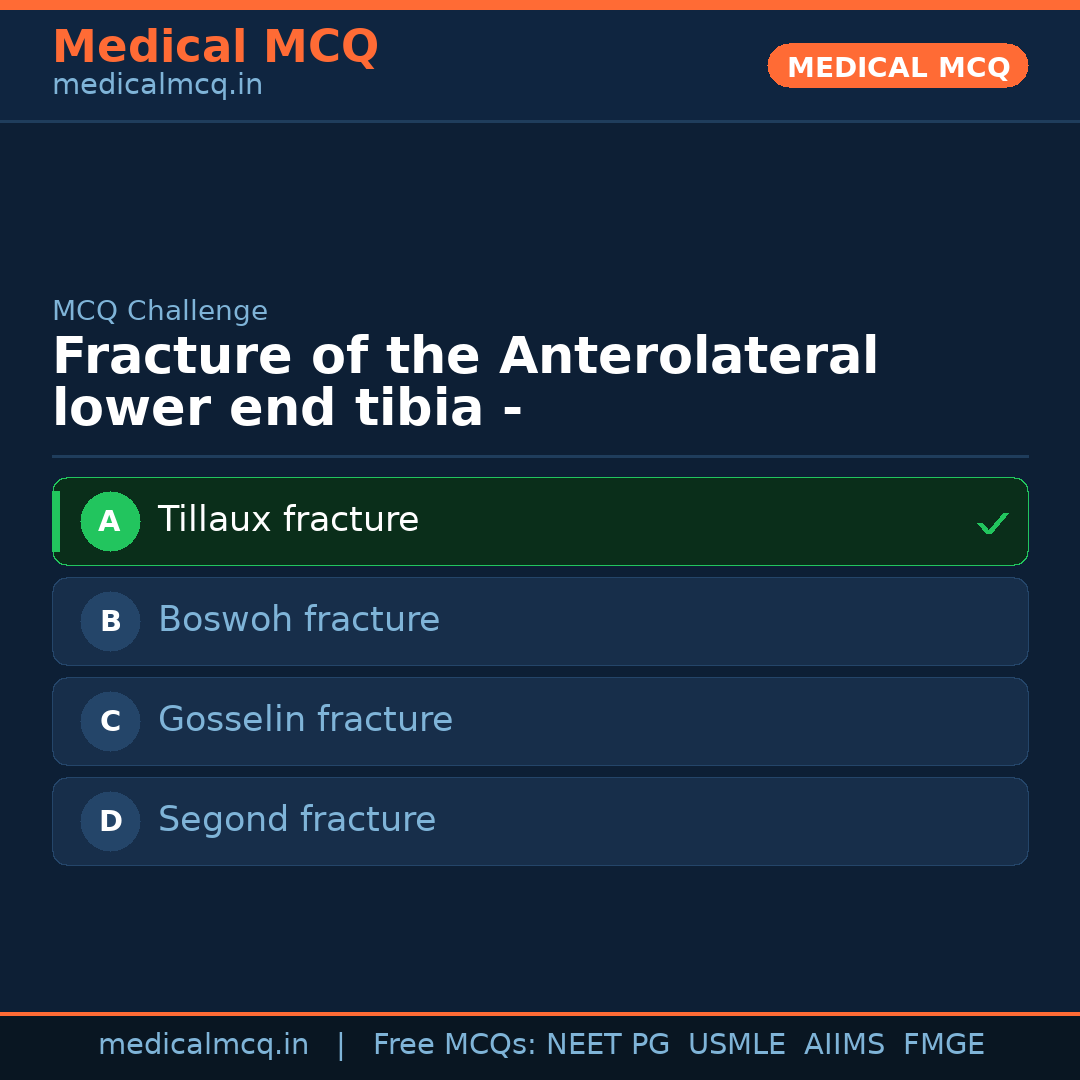Visit medicalmcq.in link below the header title
1080x1080 pixels.
pyautogui.click(x=157, y=85)
